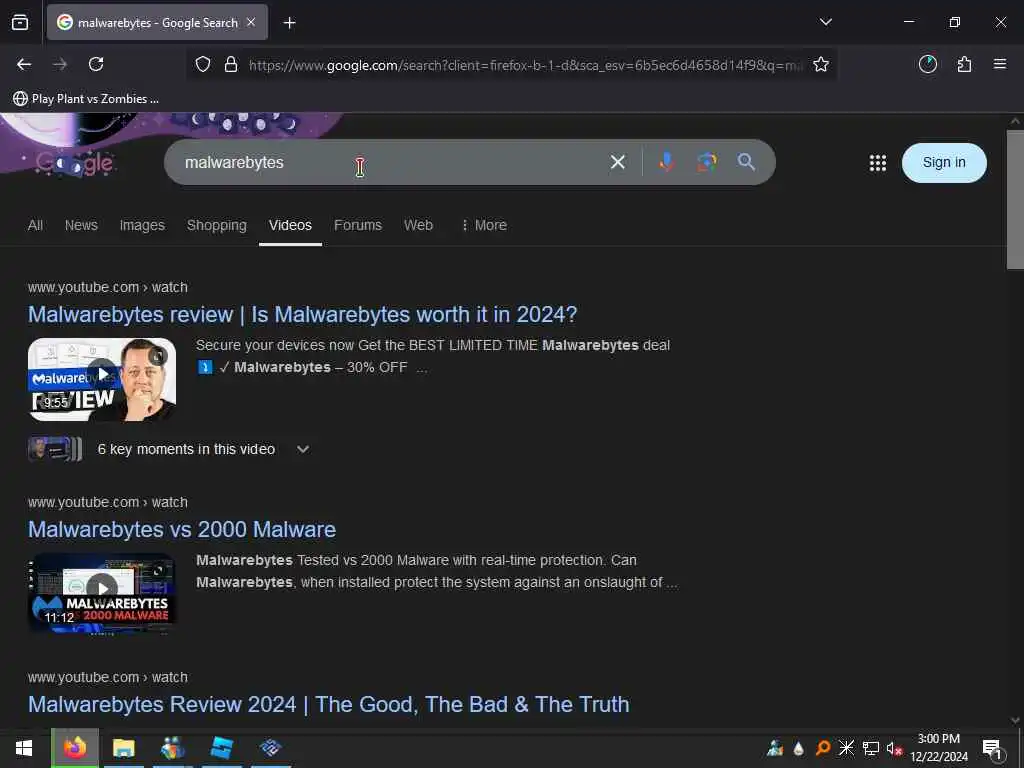The width and height of the screenshot is (1024, 768).
Task: Switch to the All results tab
Action: [x=35, y=225]
